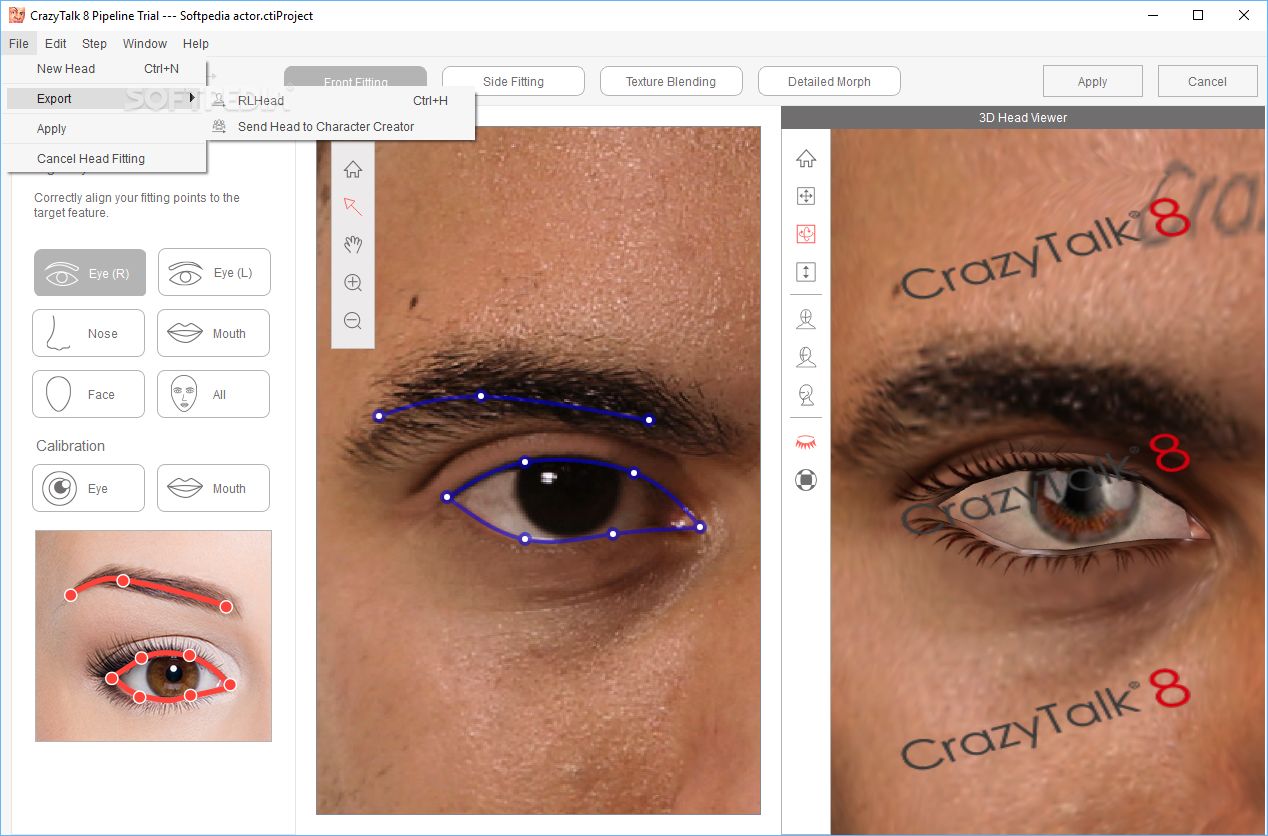This screenshot has height=836, width=1268.
Task: Click the Apply button at top right
Action: [x=1092, y=81]
